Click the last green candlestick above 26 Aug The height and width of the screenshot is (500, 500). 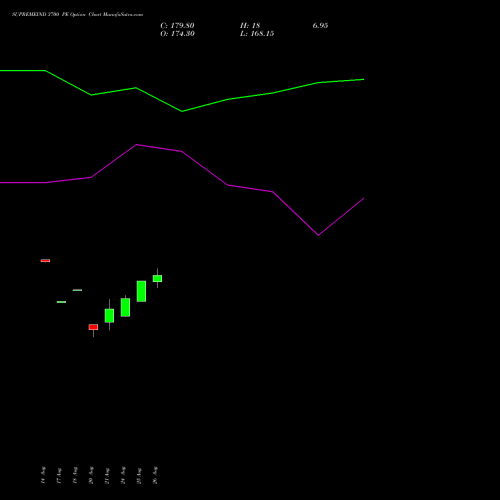[x=157, y=278]
